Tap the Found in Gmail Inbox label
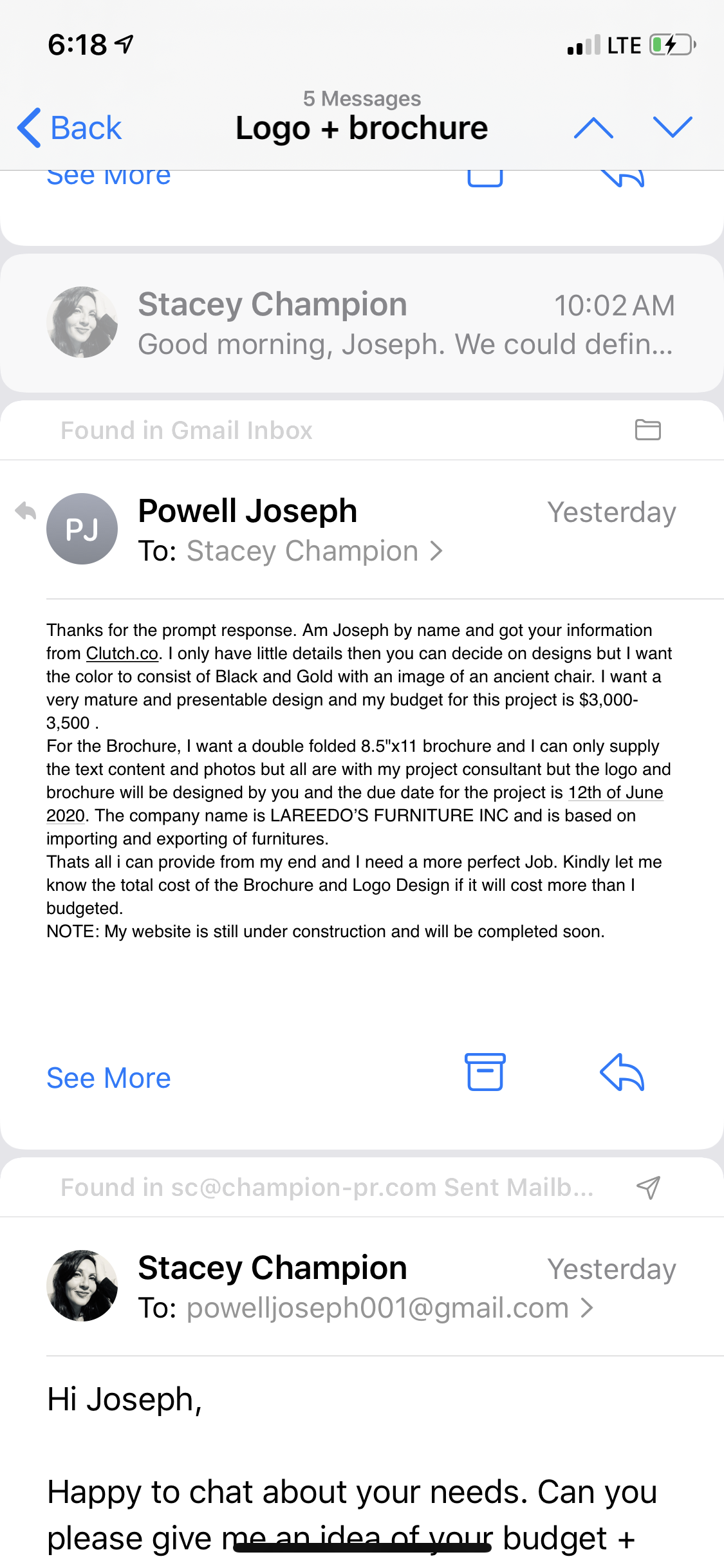The width and height of the screenshot is (724, 1568). 187,431
